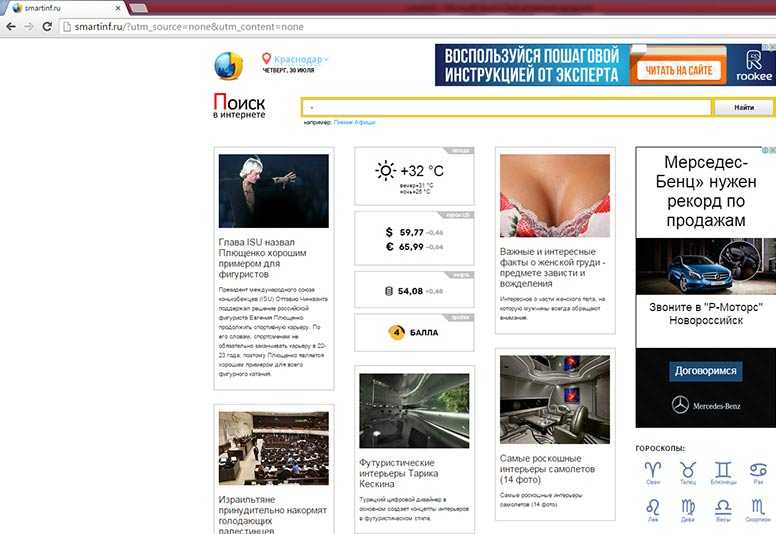The height and width of the screenshot is (534, 776).
Task: Open the Plushenko skater thumbnail
Action: point(274,191)
